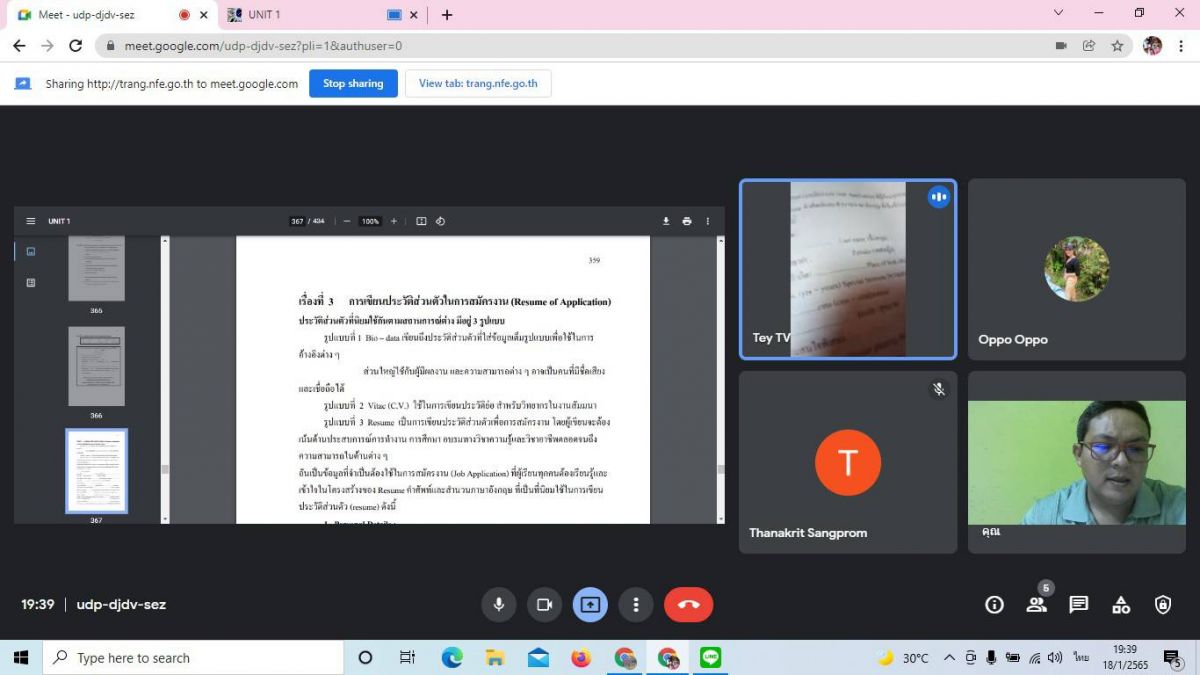Mute the microphone

pyautogui.click(x=498, y=604)
